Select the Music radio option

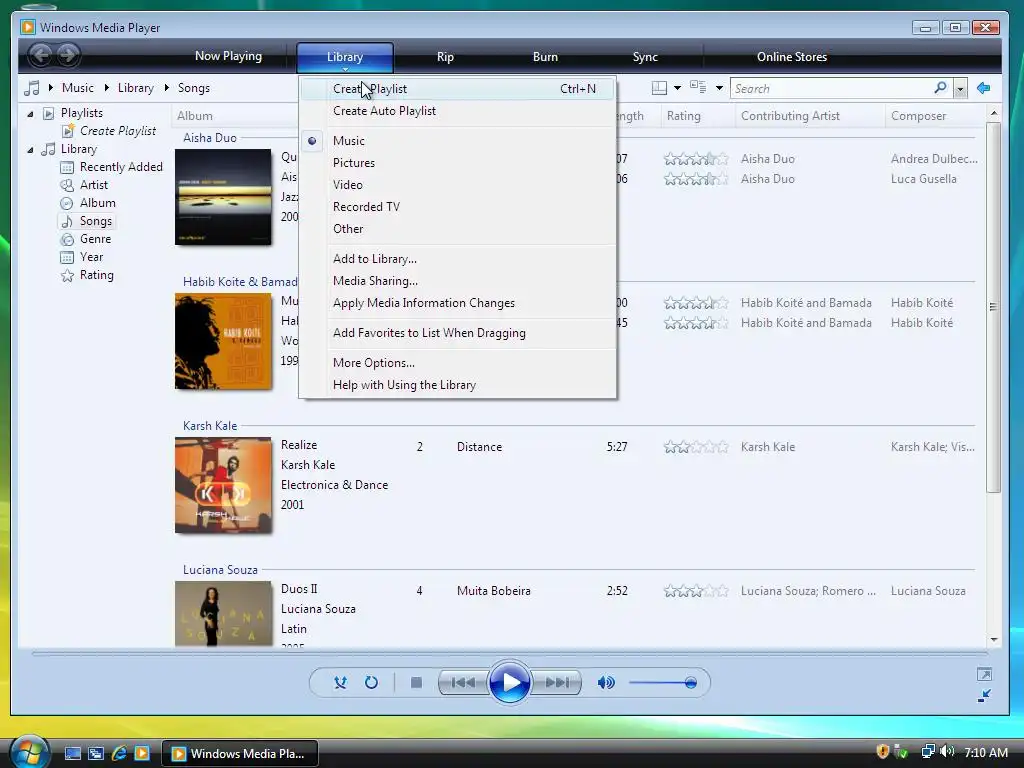[457, 141]
